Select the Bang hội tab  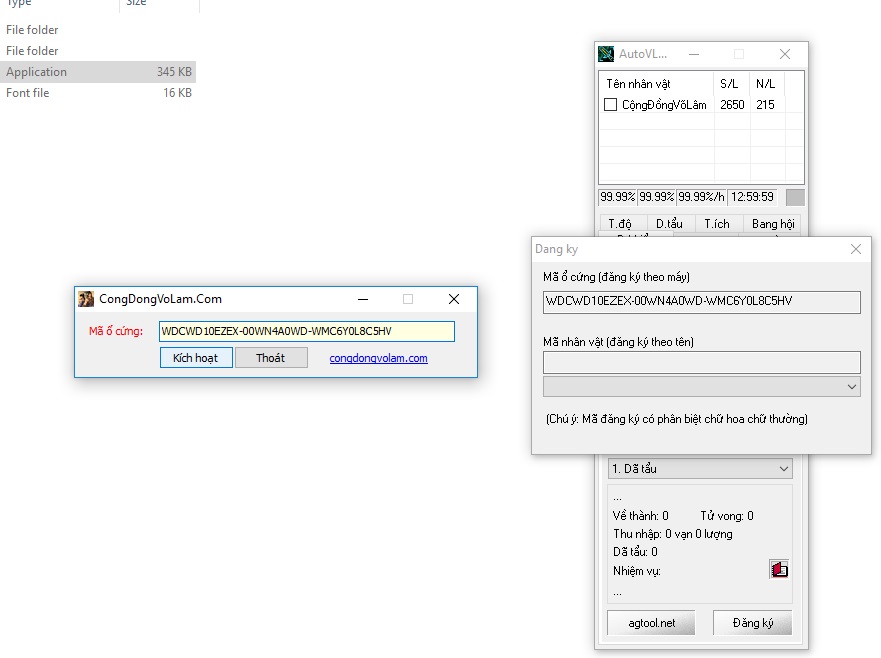[x=772, y=224]
